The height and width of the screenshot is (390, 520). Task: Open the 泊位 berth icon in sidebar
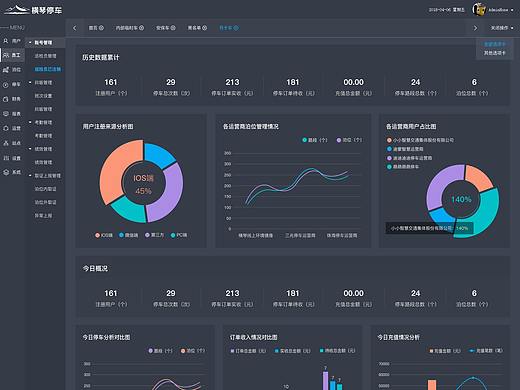tap(6, 70)
